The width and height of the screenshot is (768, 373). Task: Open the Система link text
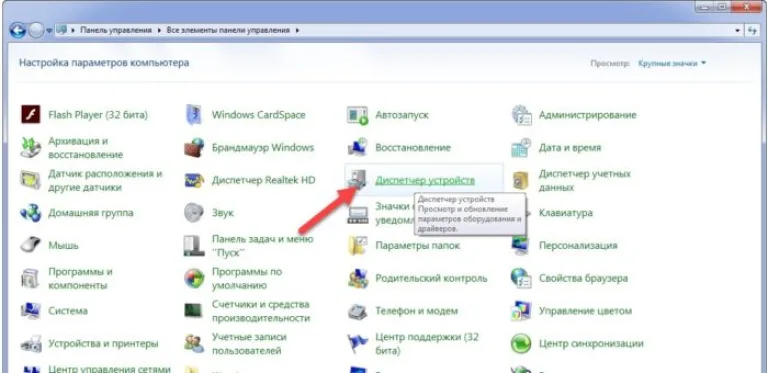click(68, 311)
